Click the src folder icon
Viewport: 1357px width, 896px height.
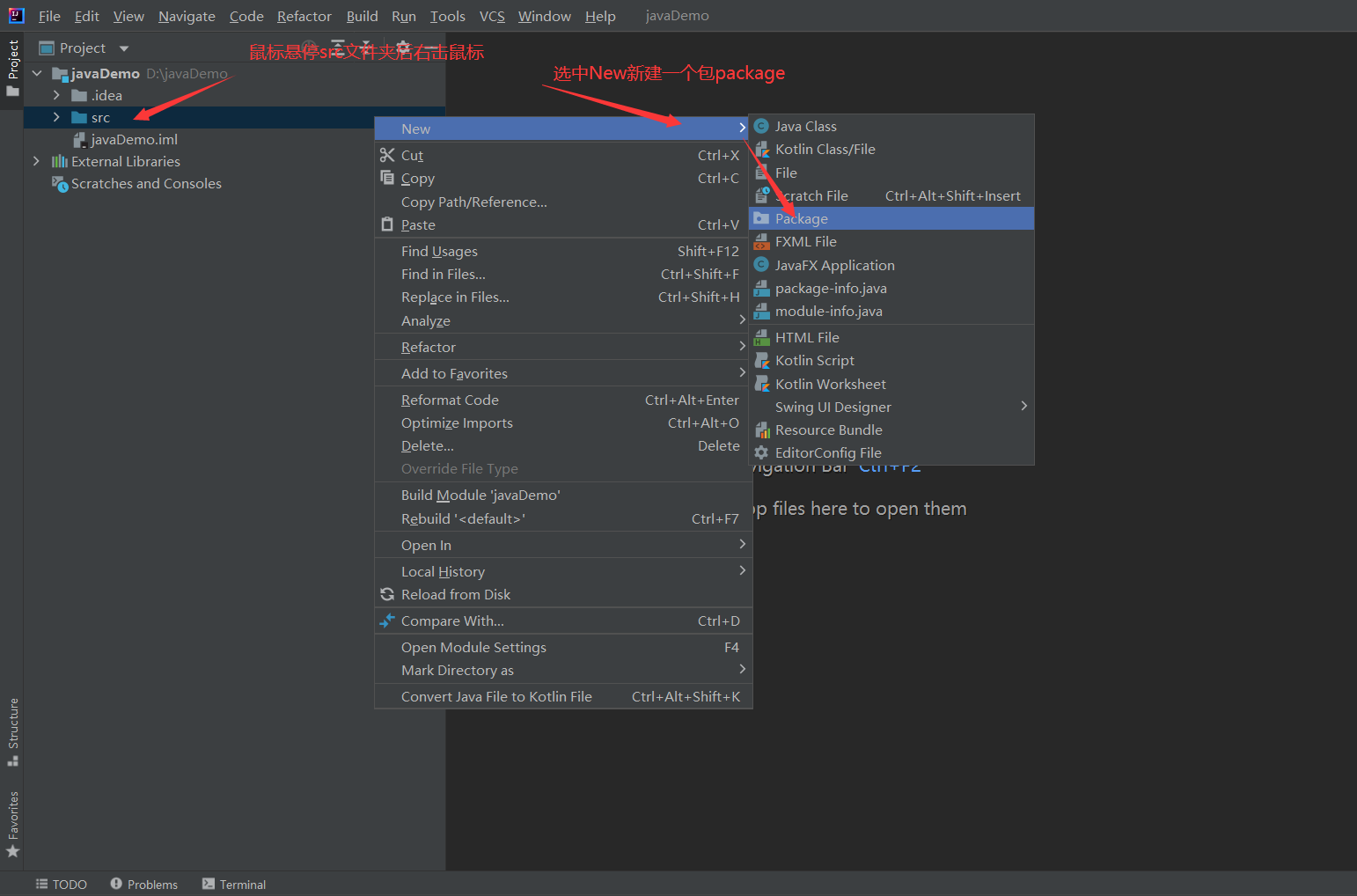79,117
